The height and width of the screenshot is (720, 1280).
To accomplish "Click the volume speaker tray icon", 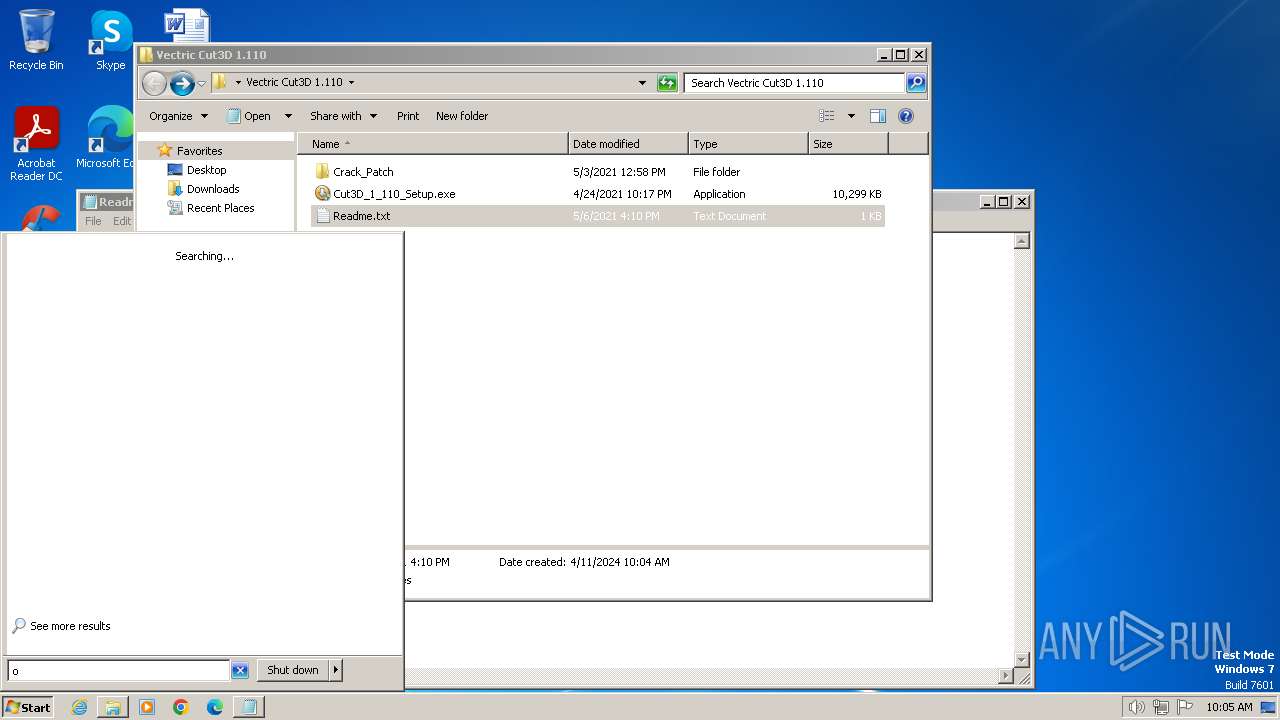I will pos(1136,707).
